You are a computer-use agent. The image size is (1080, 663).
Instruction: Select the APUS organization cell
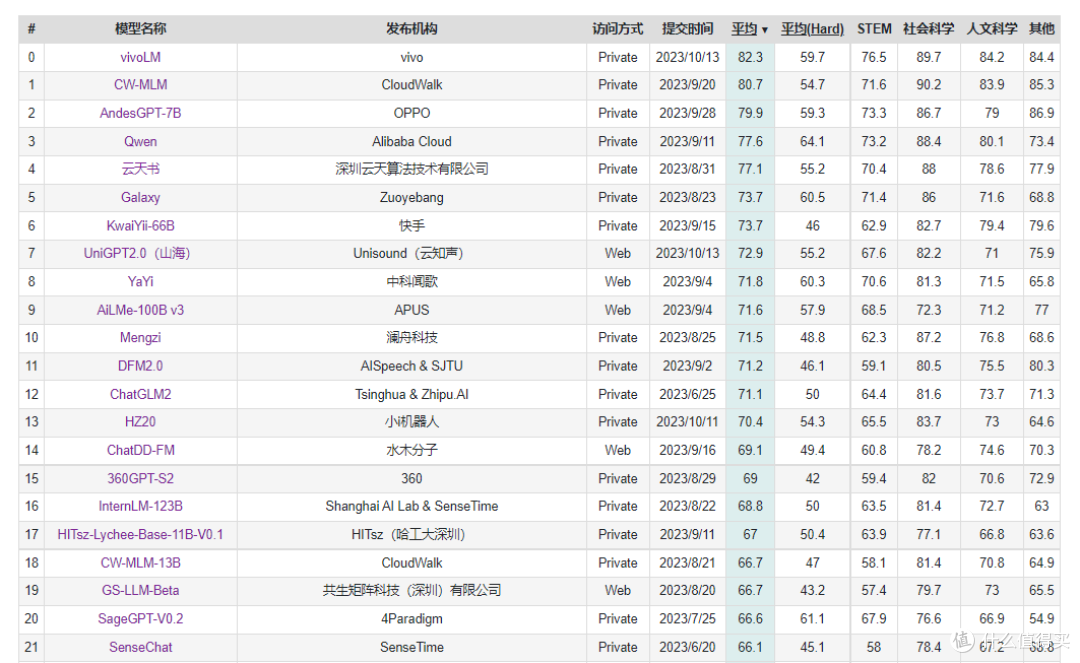411,310
